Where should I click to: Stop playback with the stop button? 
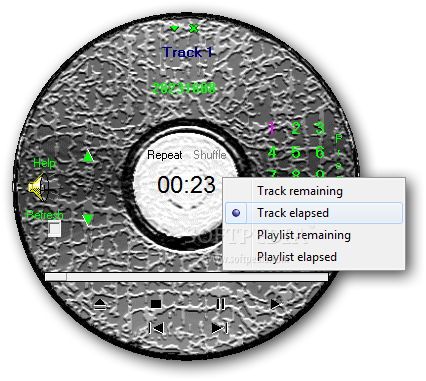tap(156, 304)
